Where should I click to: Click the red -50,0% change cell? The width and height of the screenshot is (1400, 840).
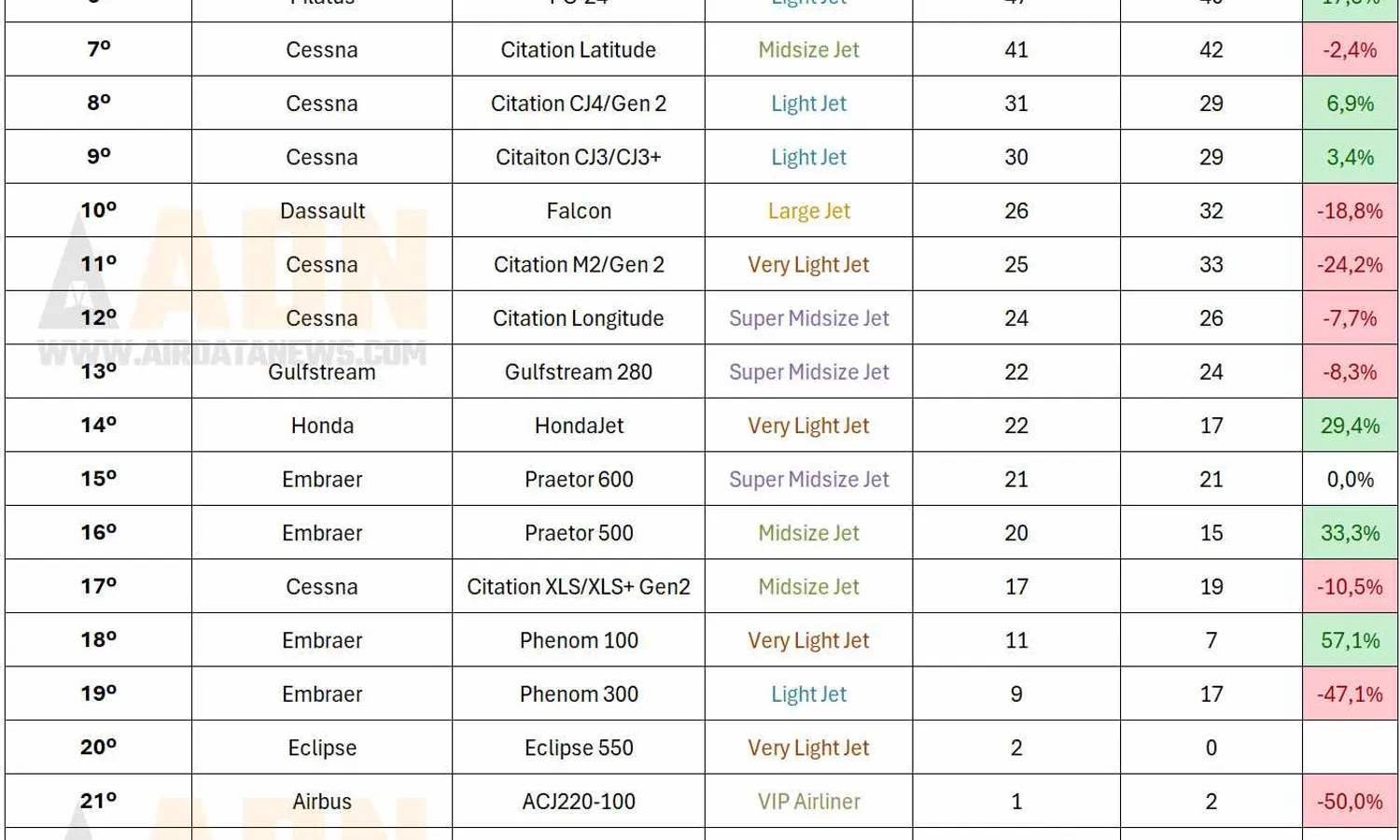click(1350, 802)
